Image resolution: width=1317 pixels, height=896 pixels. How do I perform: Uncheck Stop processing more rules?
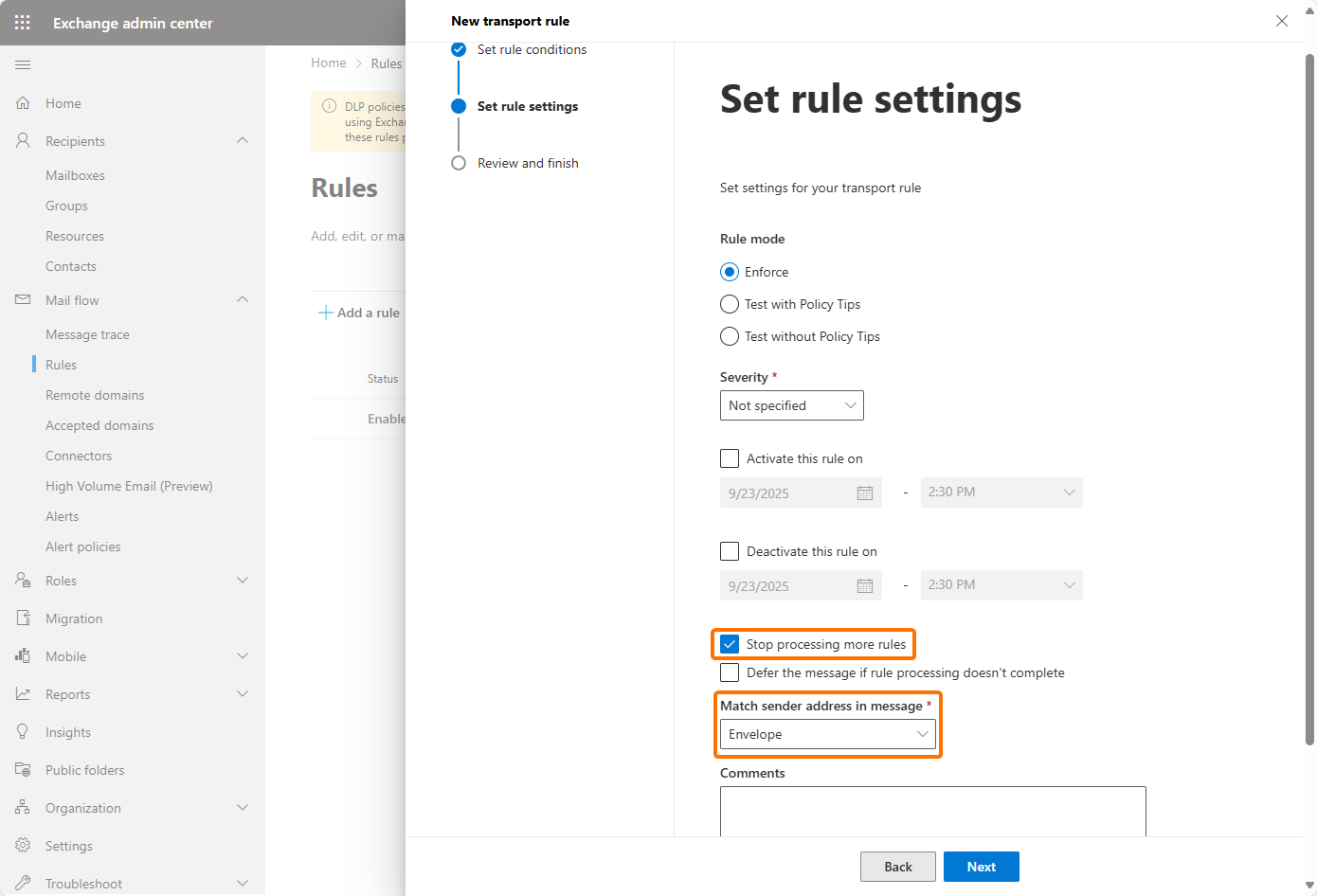730,644
